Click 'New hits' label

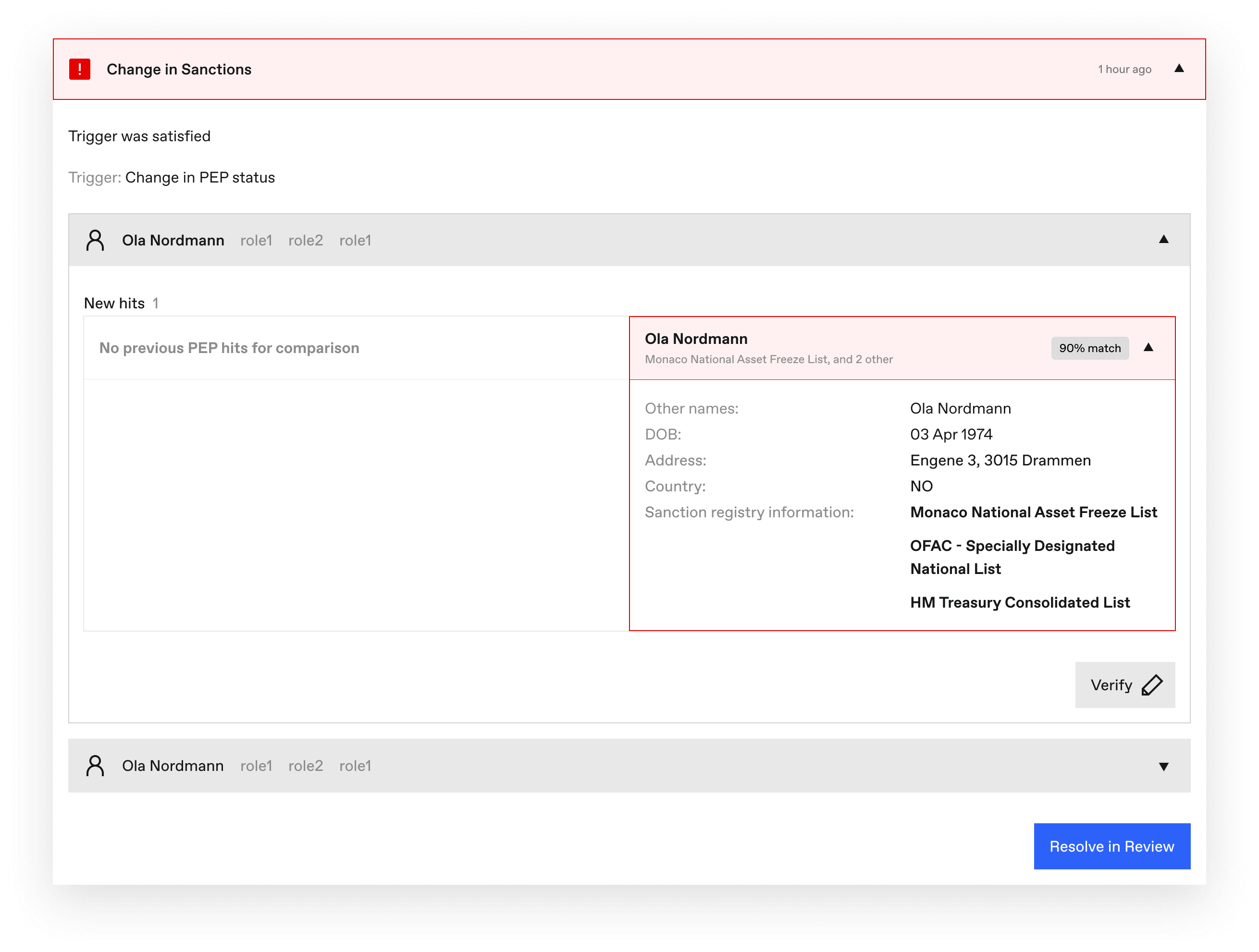[114, 303]
